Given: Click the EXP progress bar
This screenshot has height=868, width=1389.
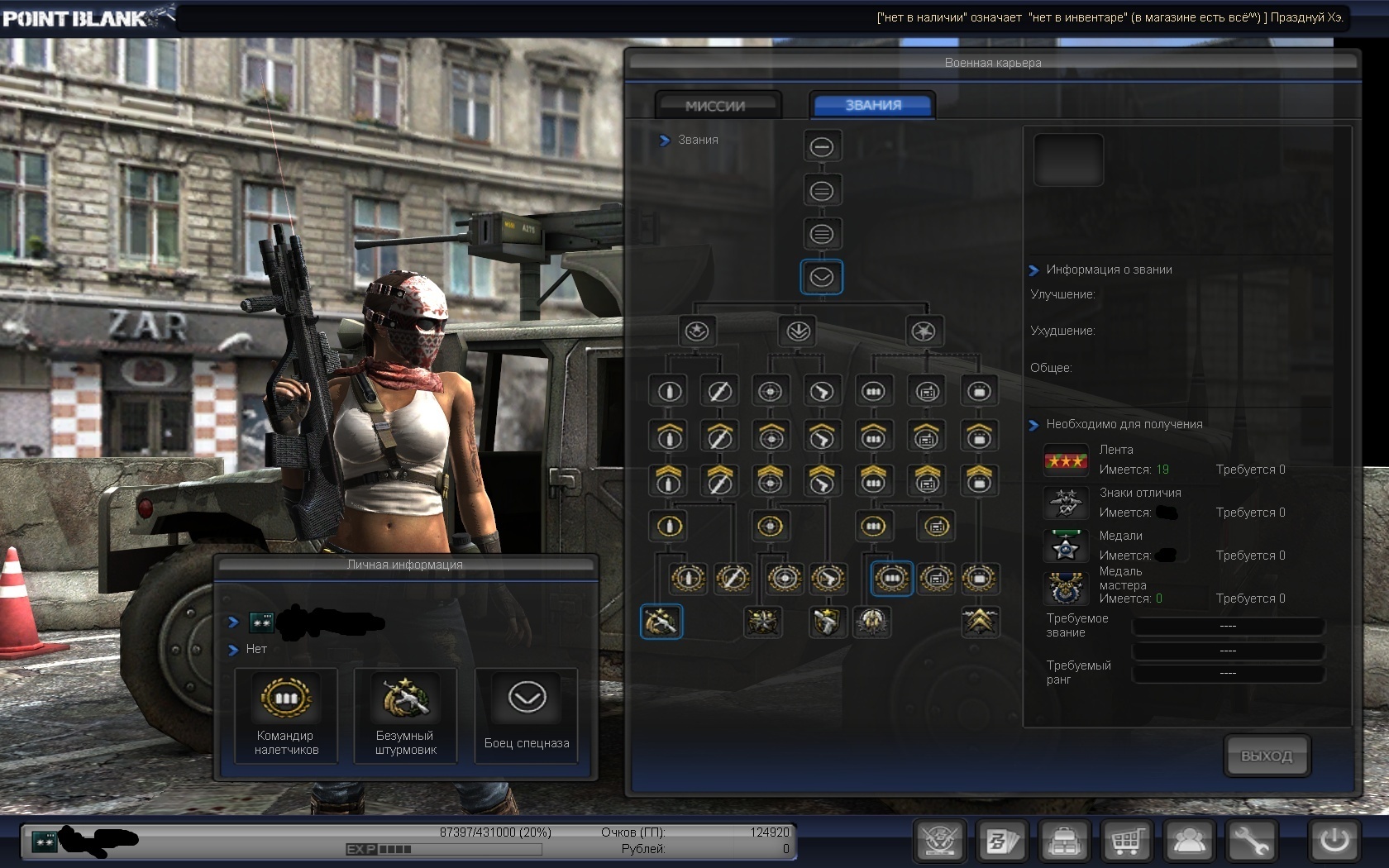Looking at the screenshot, I should pos(443,849).
